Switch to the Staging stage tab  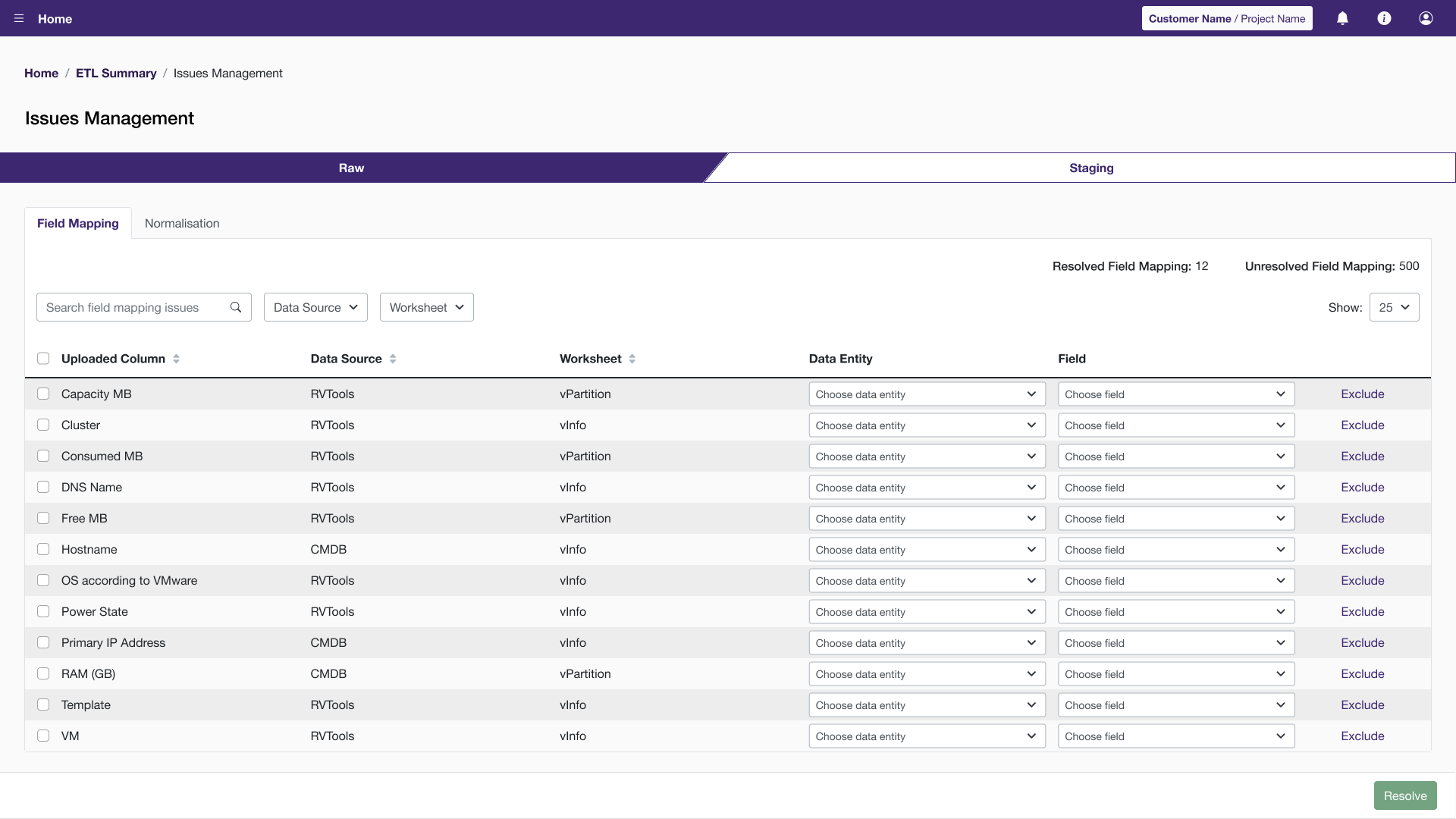click(x=1090, y=168)
